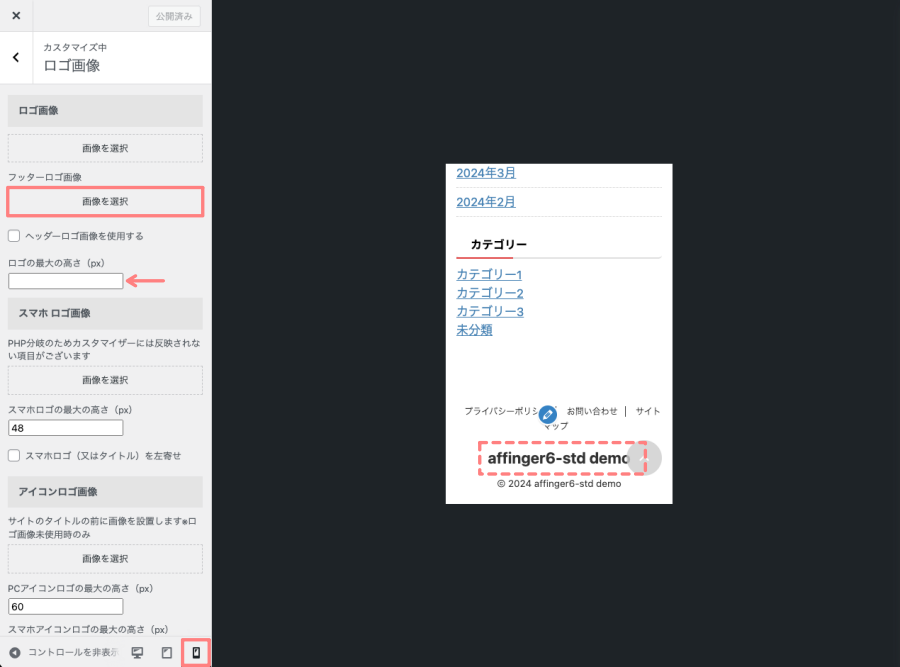This screenshot has height=667, width=900.
Task: Switch to desktop preview icon
Action: tap(138, 653)
